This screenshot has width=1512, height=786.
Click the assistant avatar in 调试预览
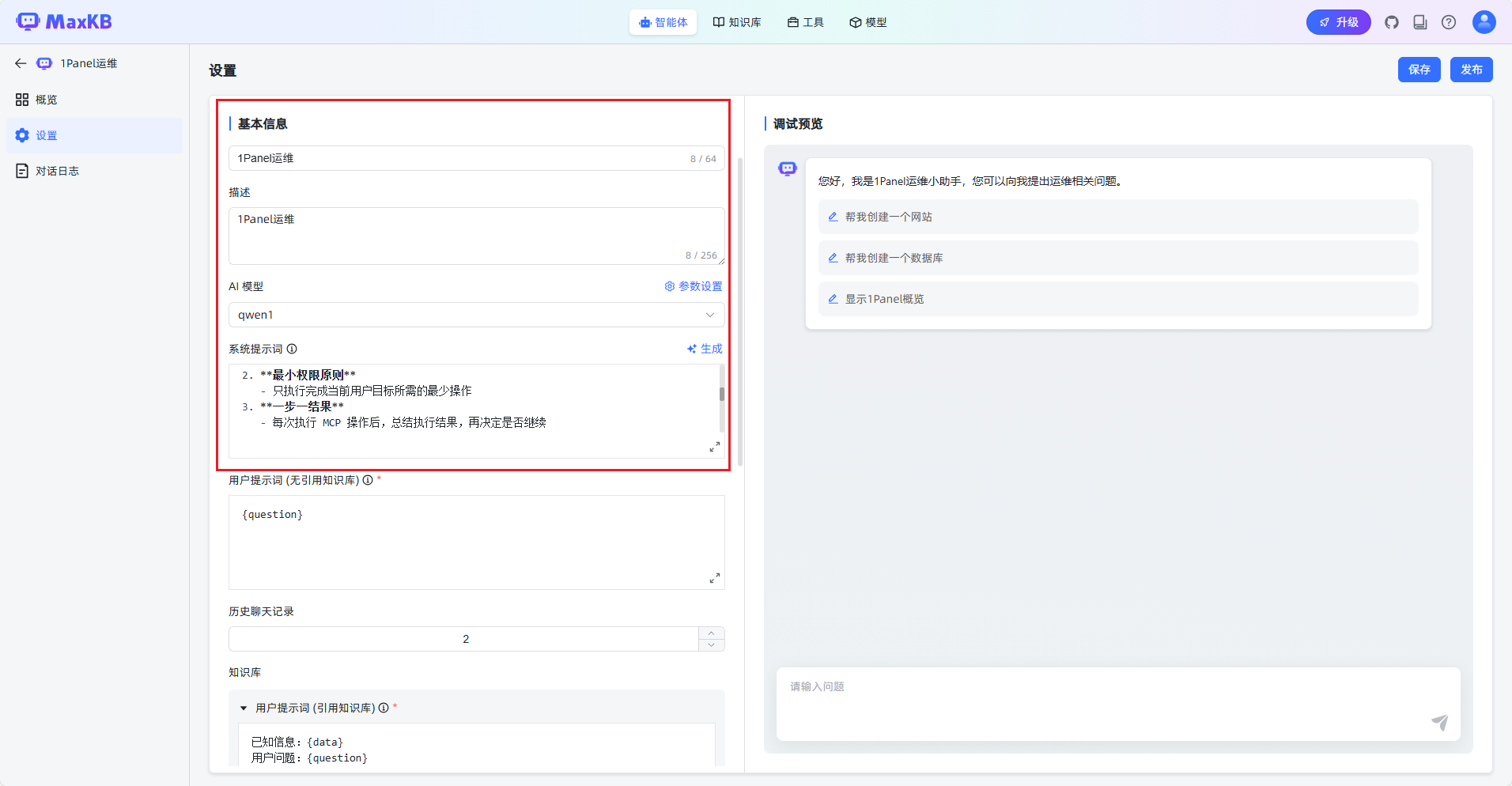pos(788,168)
